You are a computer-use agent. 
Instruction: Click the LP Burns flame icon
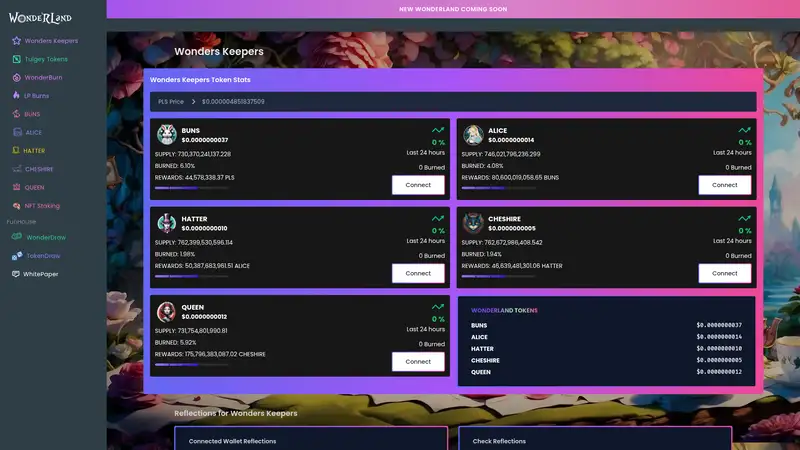16,95
